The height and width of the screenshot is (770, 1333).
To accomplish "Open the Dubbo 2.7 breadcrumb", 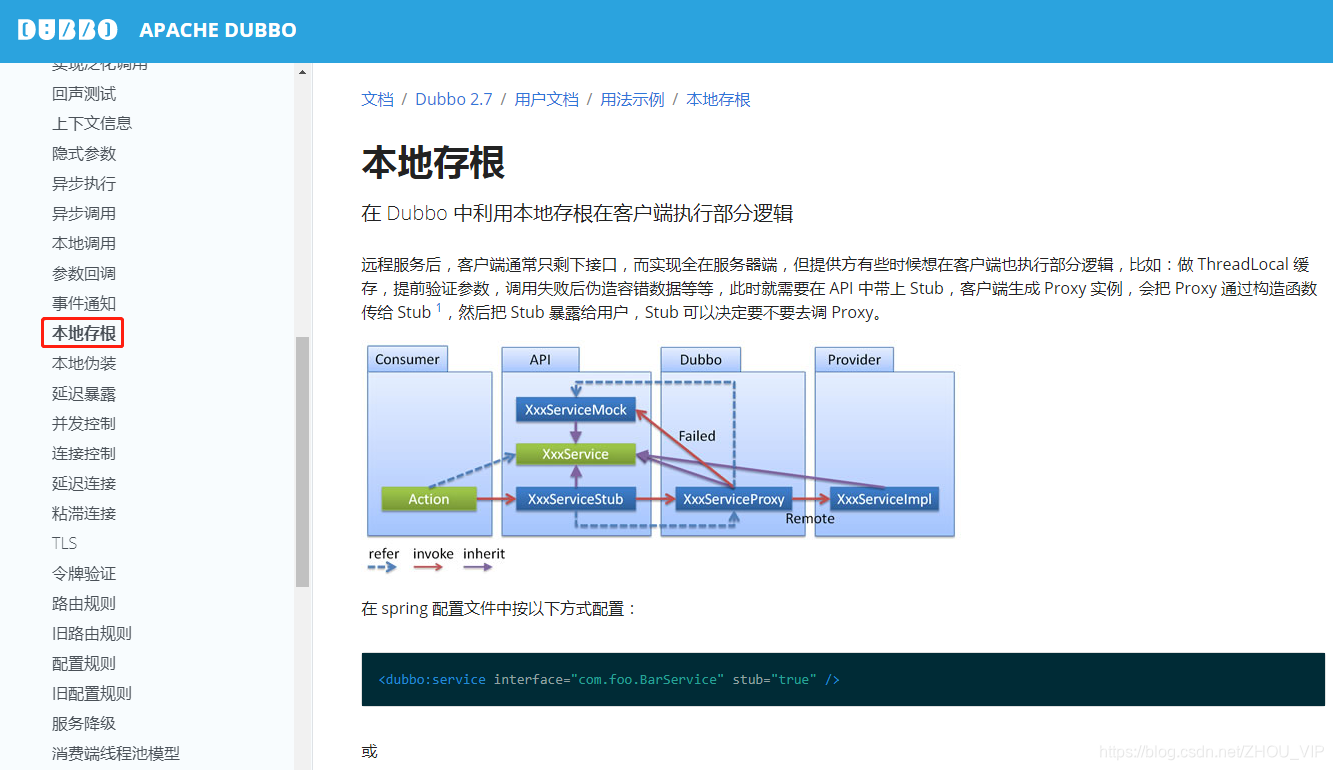I will (454, 99).
